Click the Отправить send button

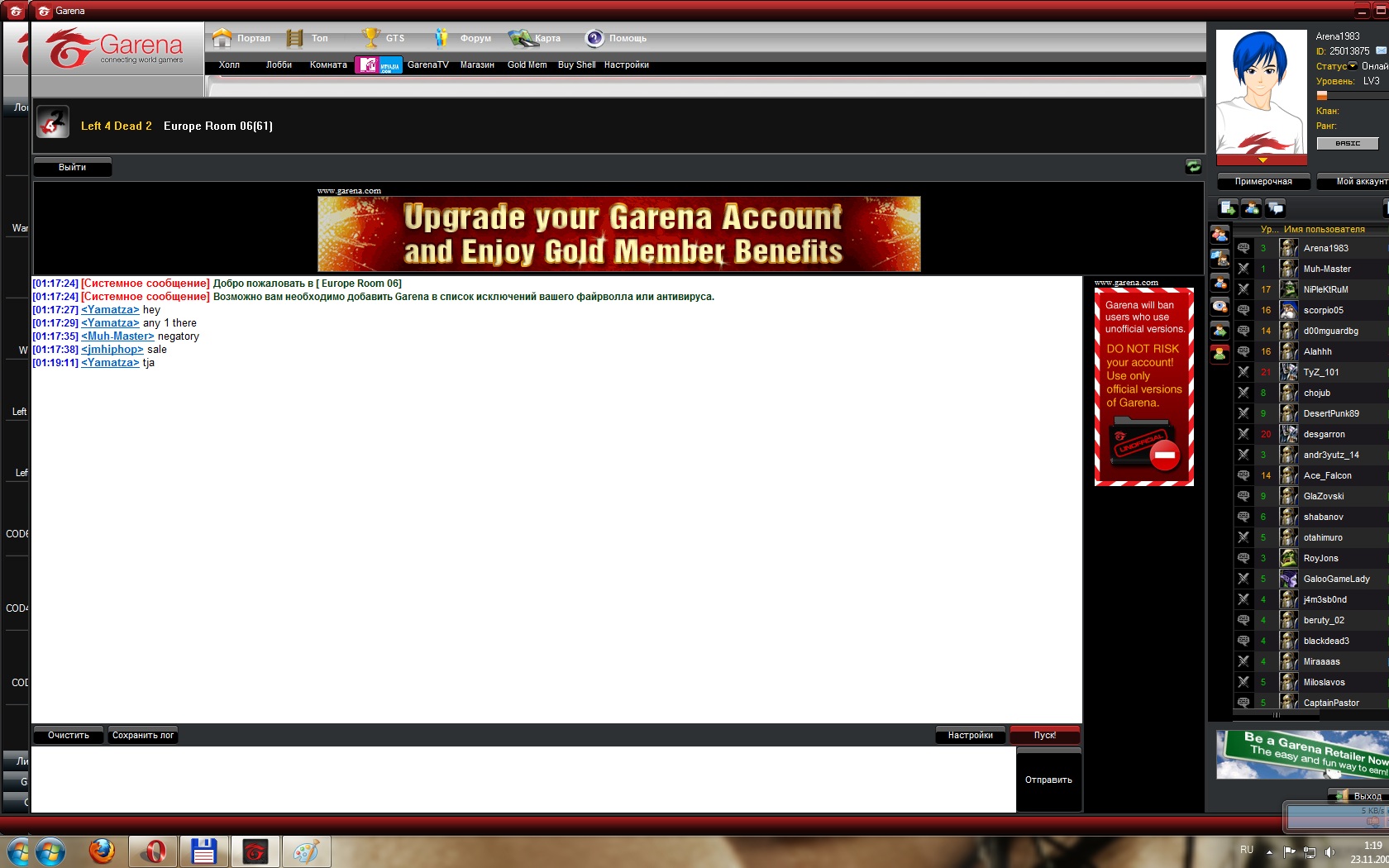point(1048,780)
